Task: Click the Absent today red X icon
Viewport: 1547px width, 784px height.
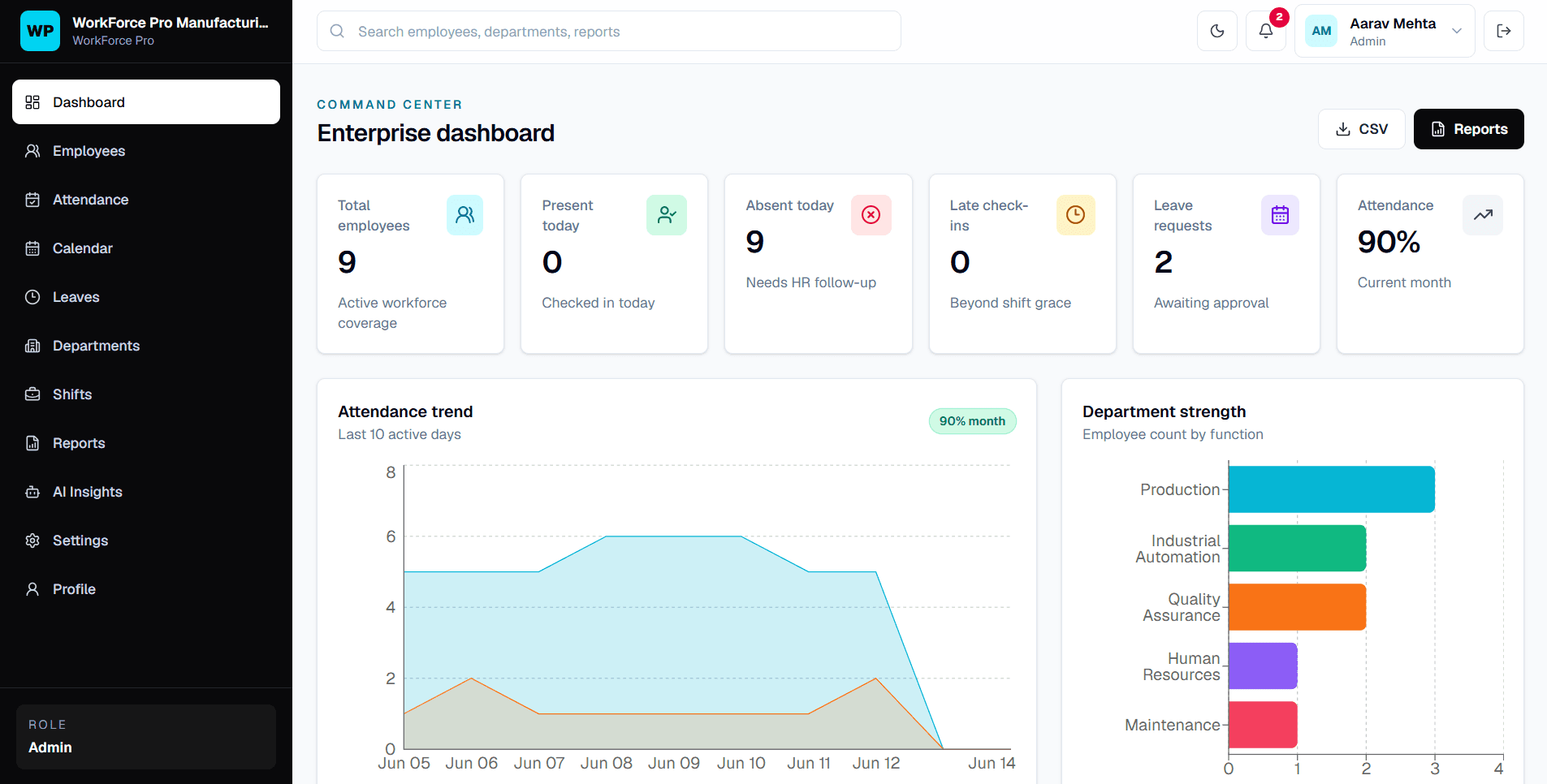Action: 871,215
